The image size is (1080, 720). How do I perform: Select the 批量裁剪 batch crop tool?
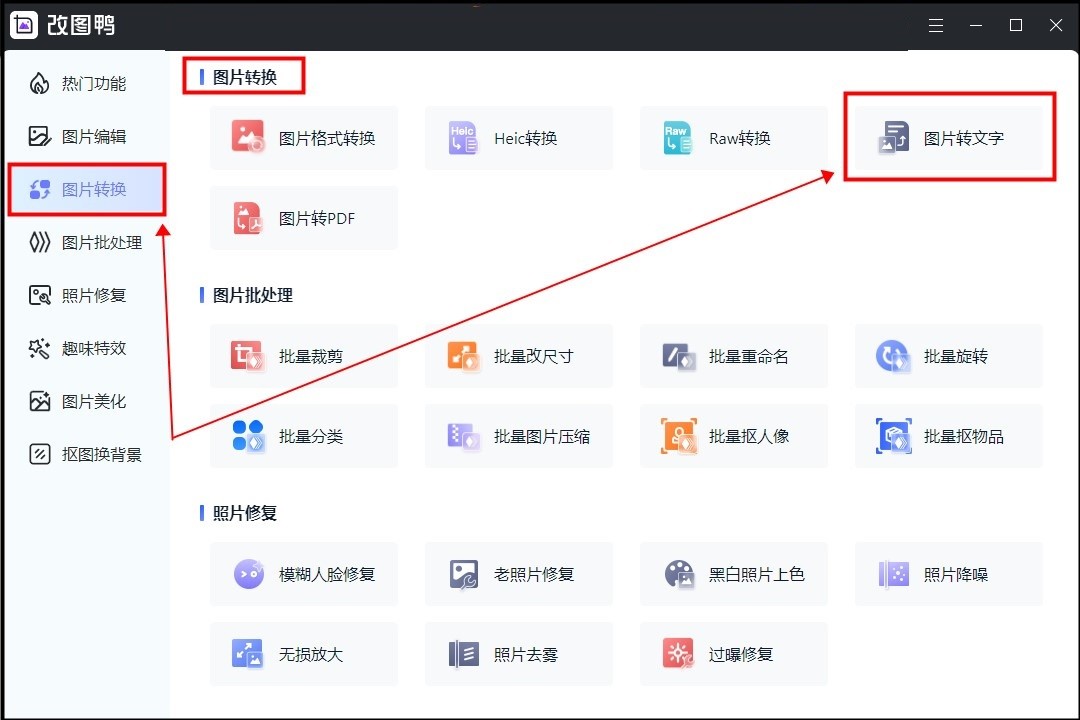304,356
